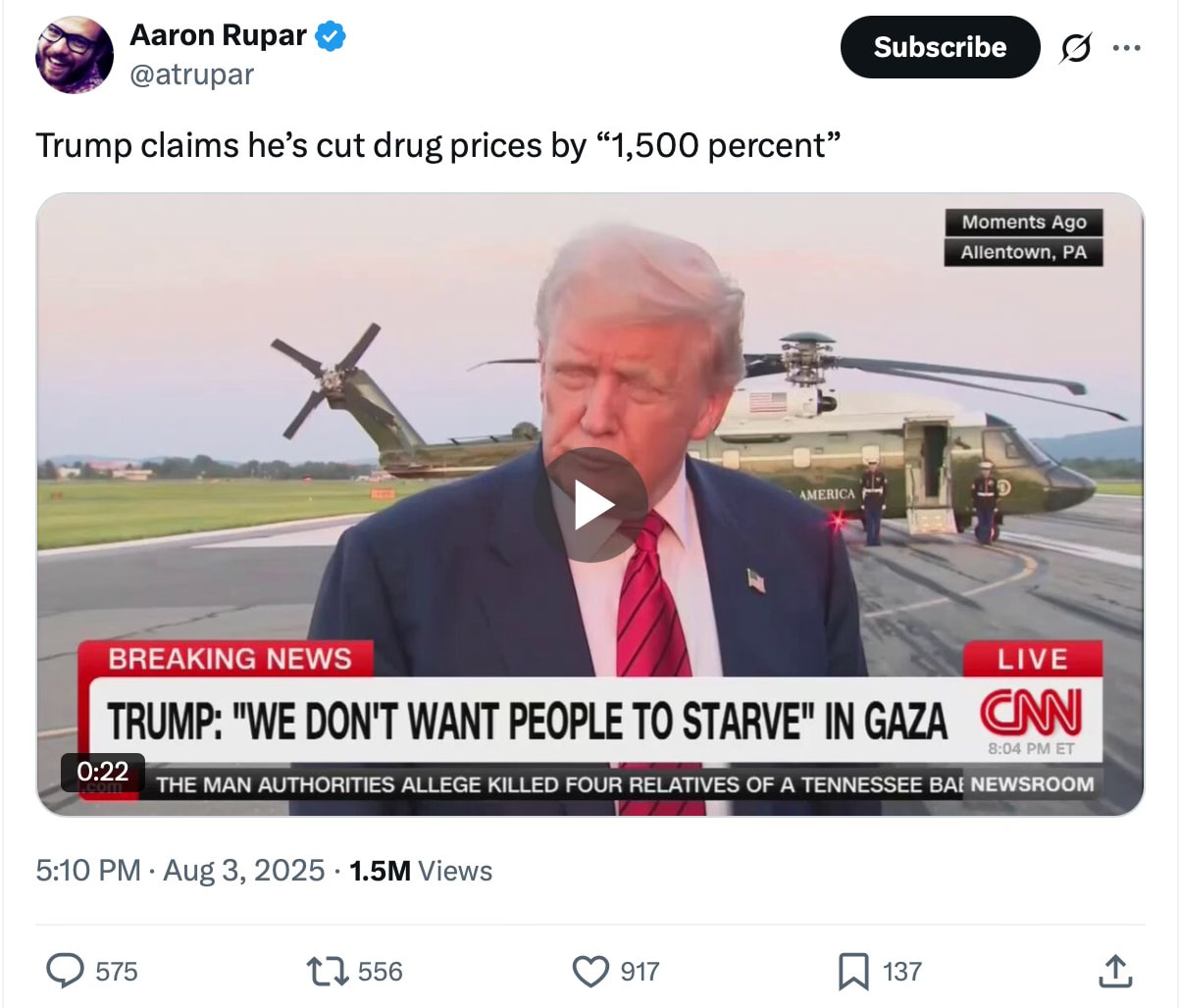The height and width of the screenshot is (1008, 1179).
Task: Click the 1.5M Views count
Action: [421, 870]
